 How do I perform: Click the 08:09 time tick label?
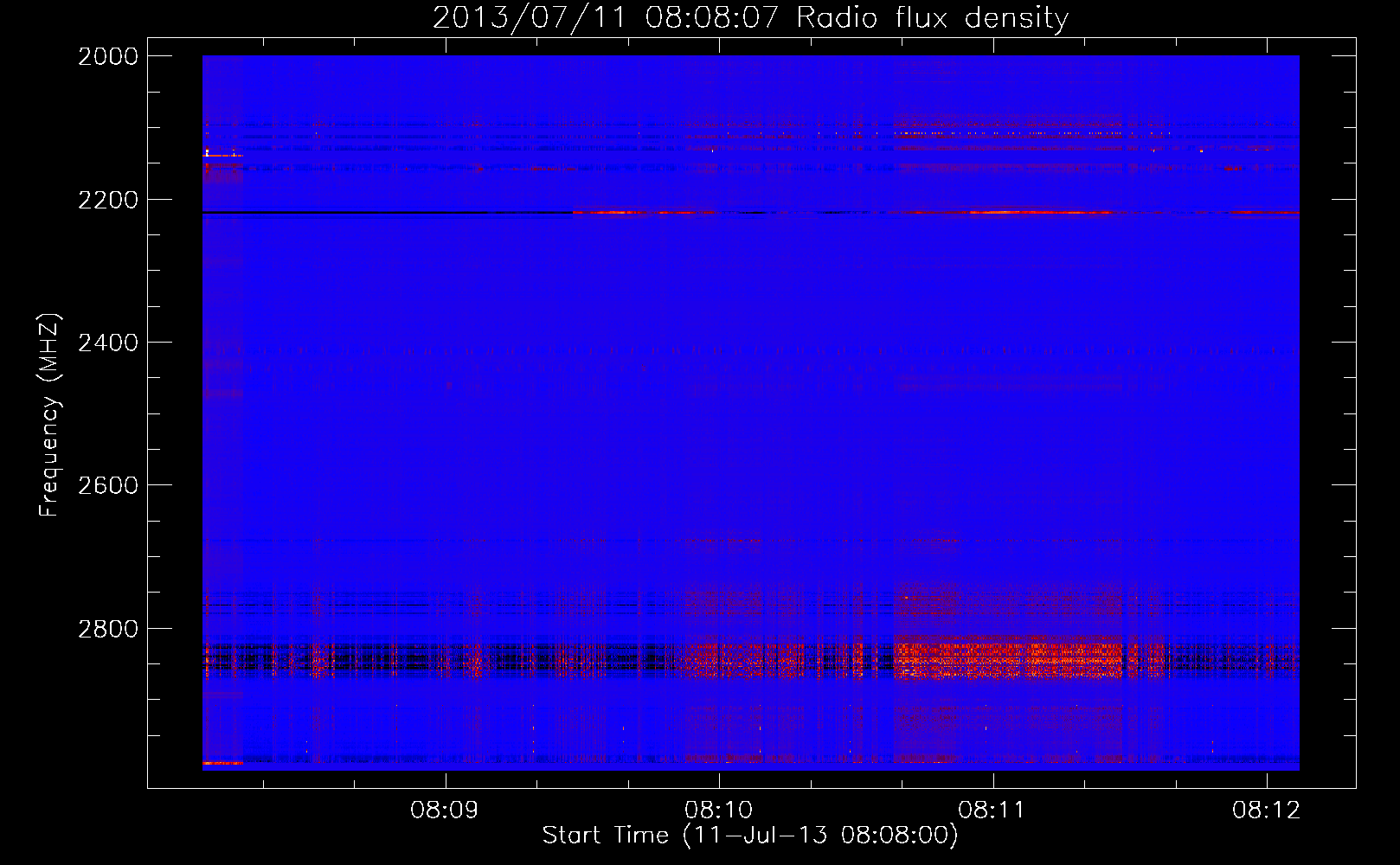coord(445,811)
